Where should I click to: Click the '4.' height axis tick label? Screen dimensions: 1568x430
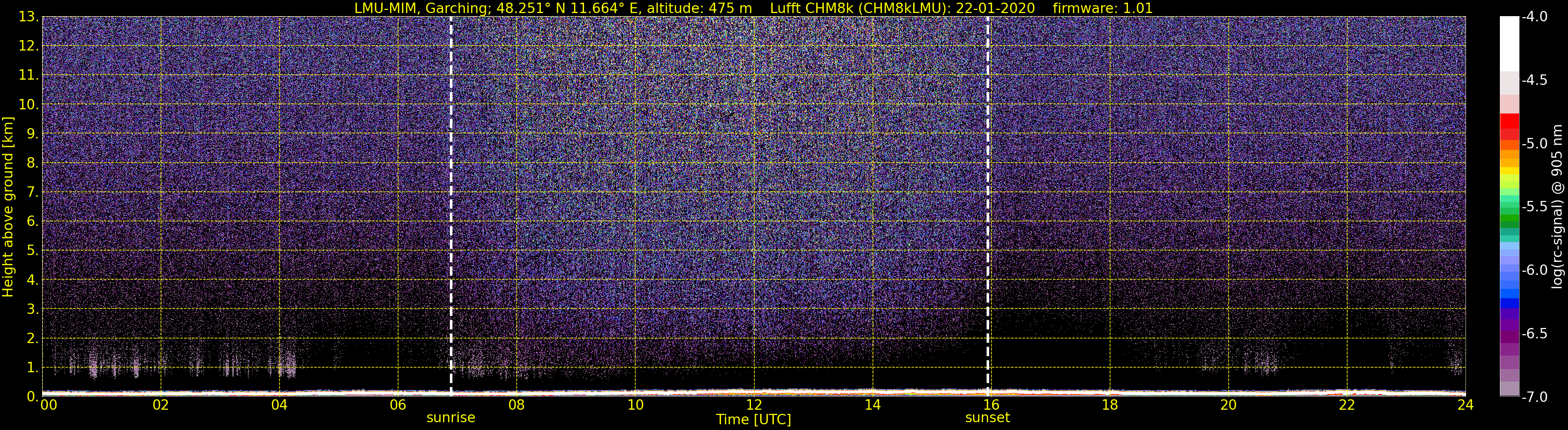(x=33, y=280)
